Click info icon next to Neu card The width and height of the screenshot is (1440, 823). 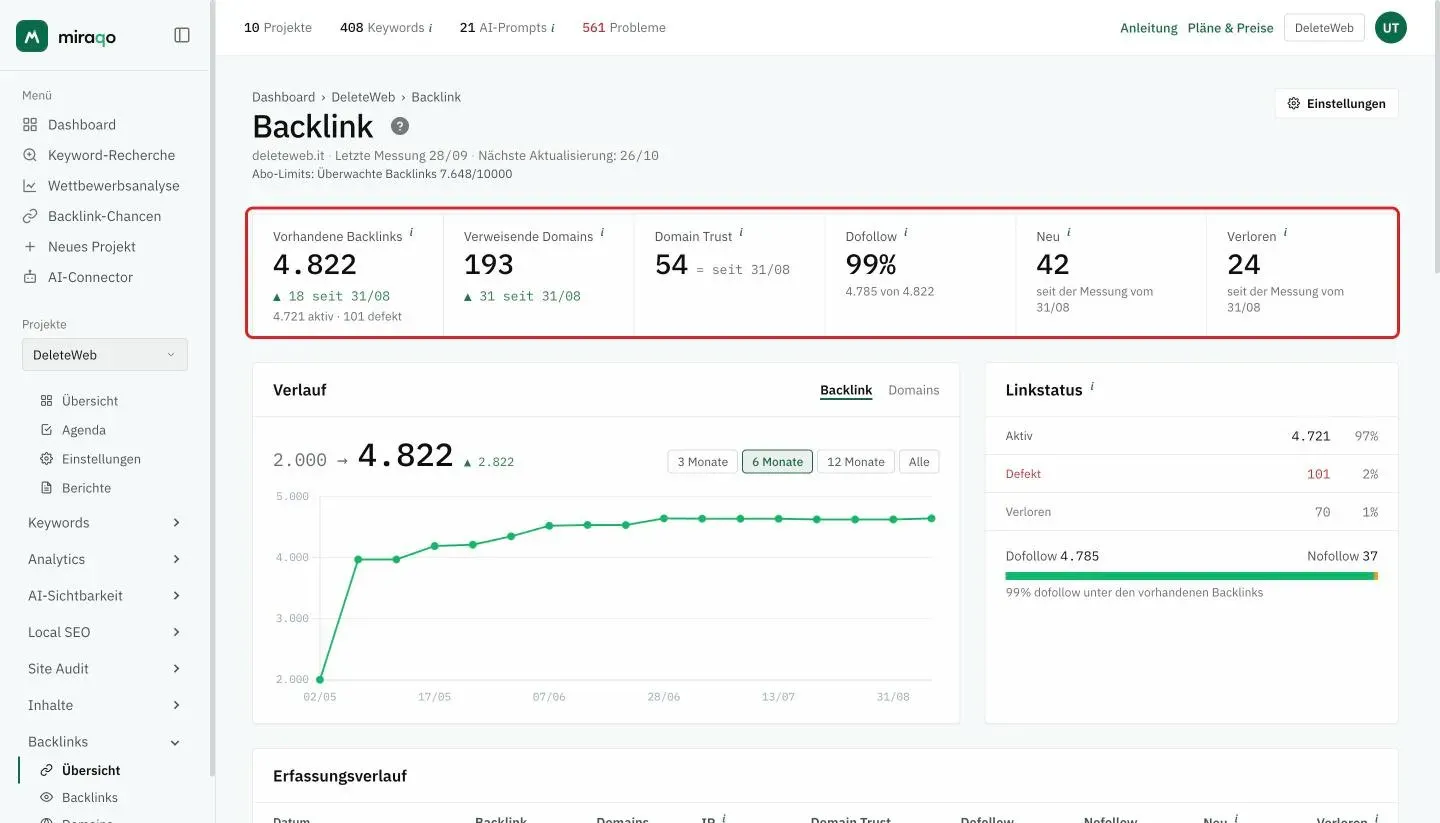(x=1069, y=233)
